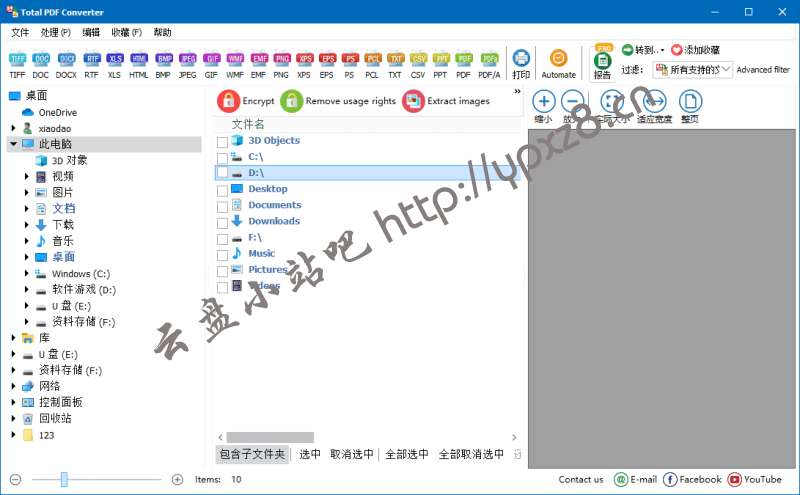Open the 处理 (P) menu
Viewport: 800px width, 495px height.
pos(56,32)
